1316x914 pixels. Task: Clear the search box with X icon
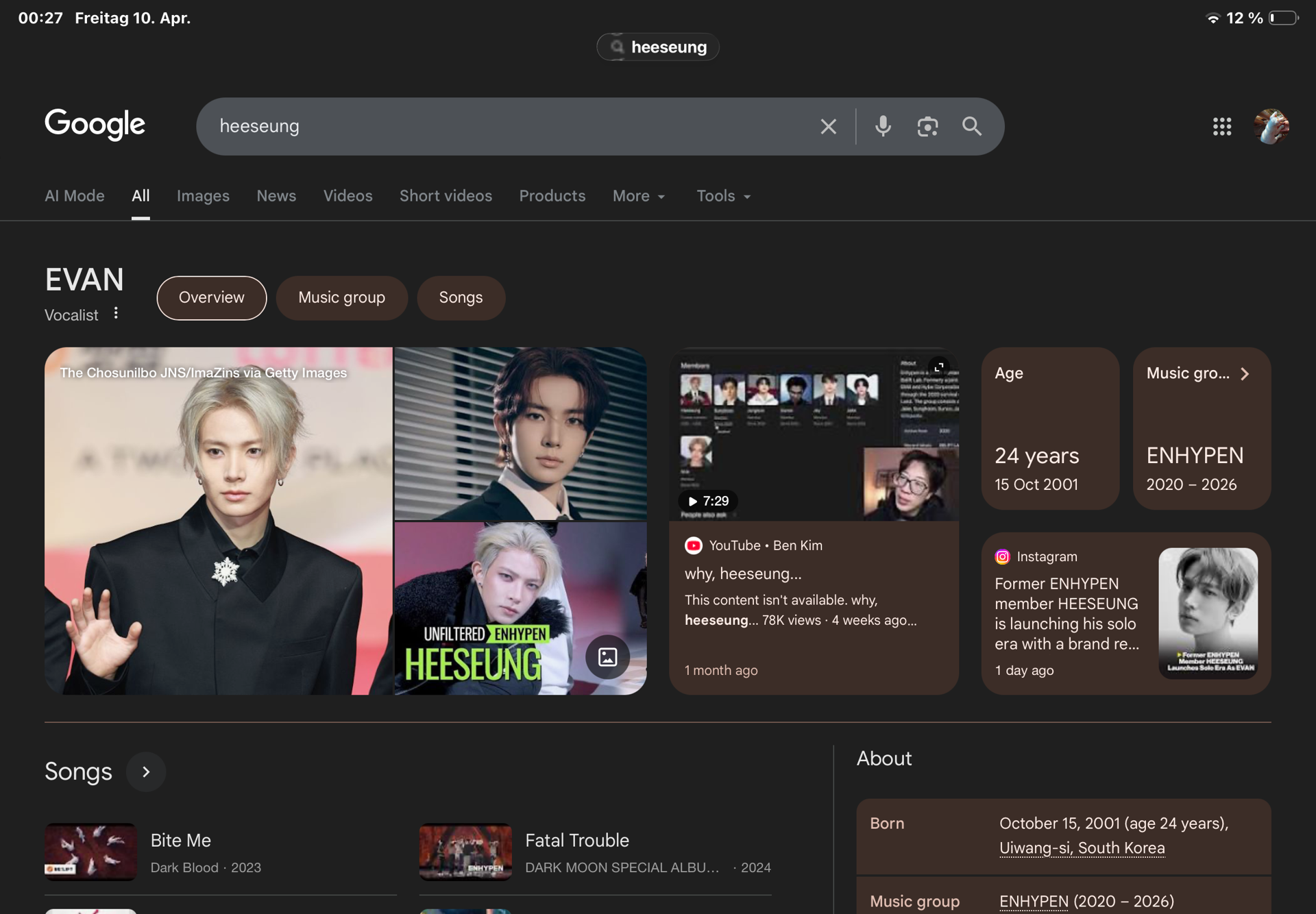pyautogui.click(x=828, y=126)
